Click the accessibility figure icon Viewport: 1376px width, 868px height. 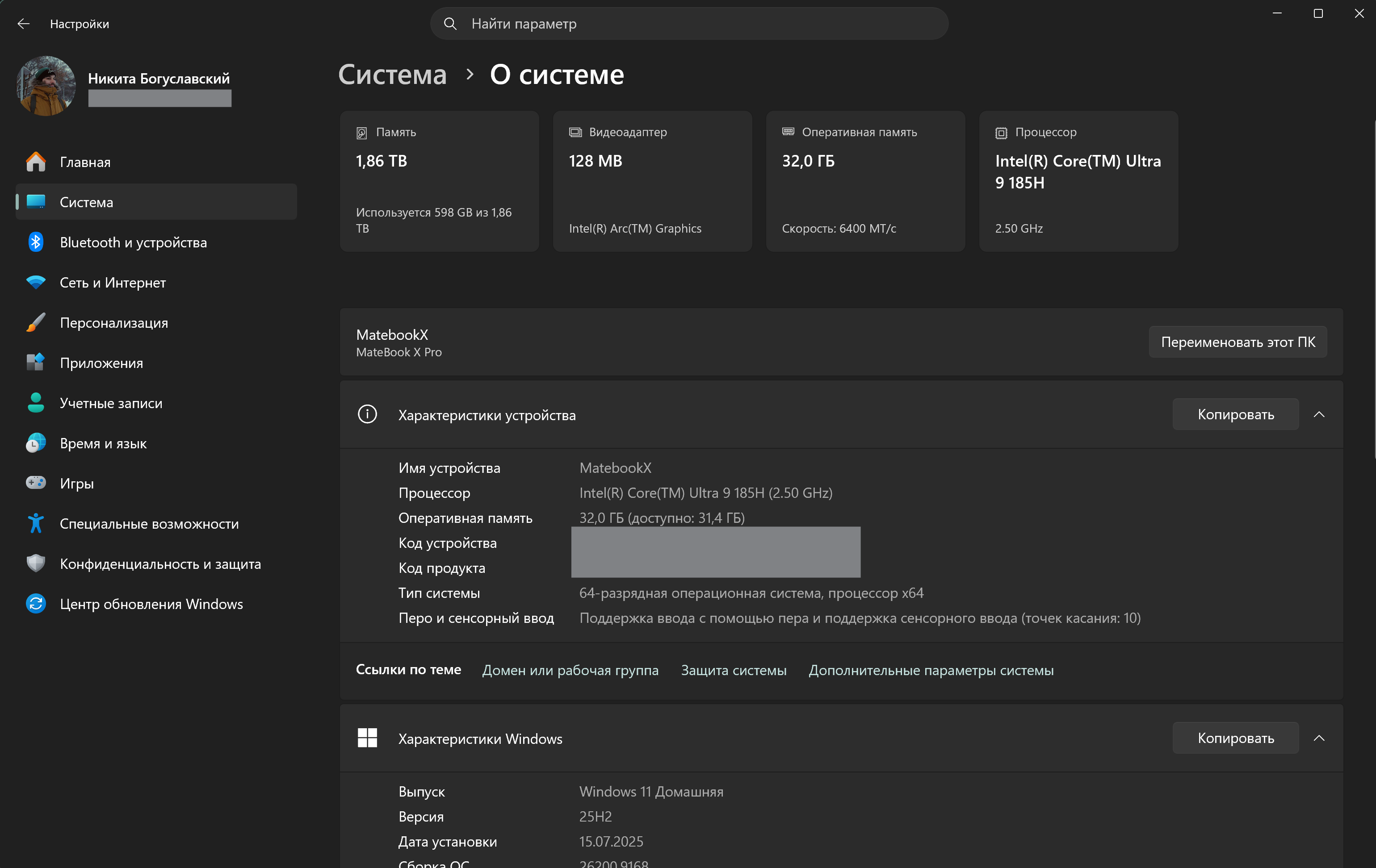[x=35, y=523]
